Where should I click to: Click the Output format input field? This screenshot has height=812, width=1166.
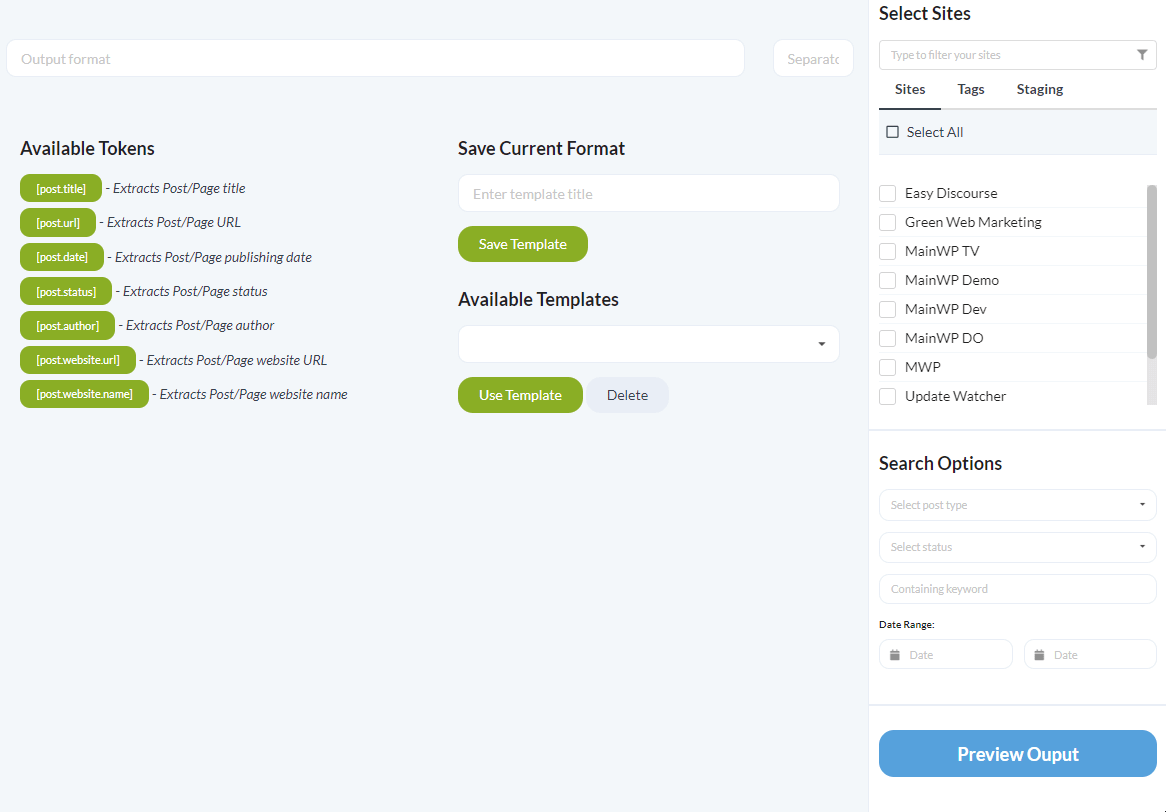[x=375, y=58]
